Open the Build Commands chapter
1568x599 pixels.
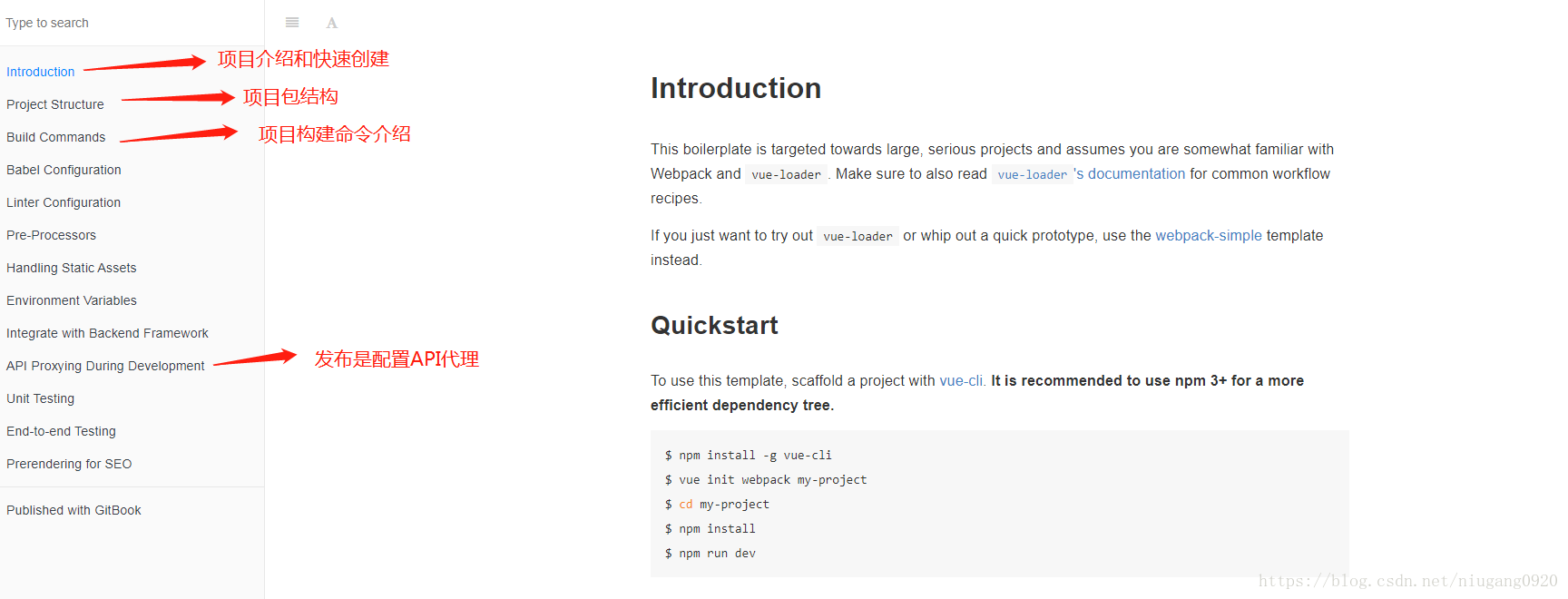56,137
